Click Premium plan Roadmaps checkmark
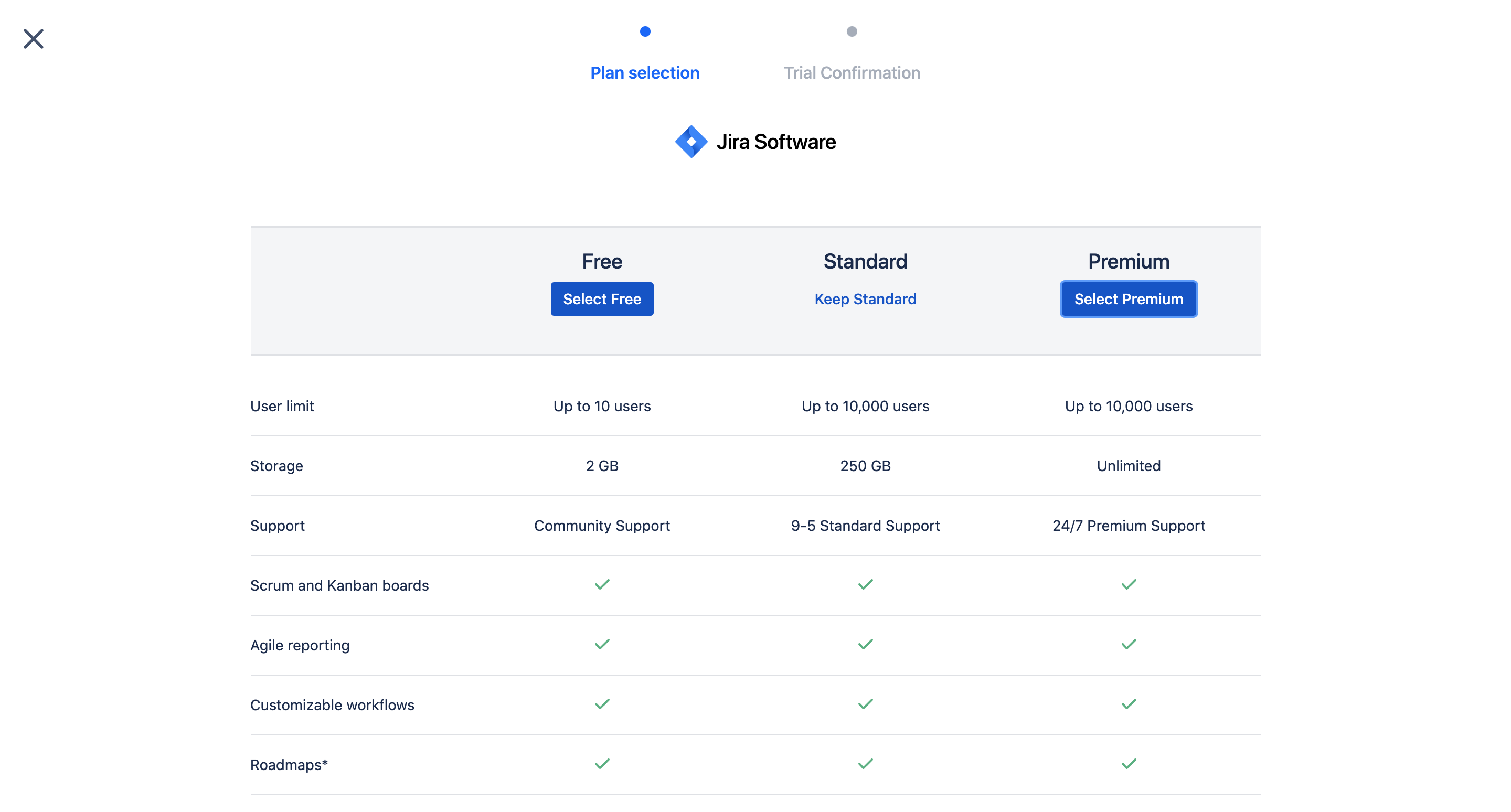Image resolution: width=1511 pixels, height=812 pixels. tap(1128, 764)
